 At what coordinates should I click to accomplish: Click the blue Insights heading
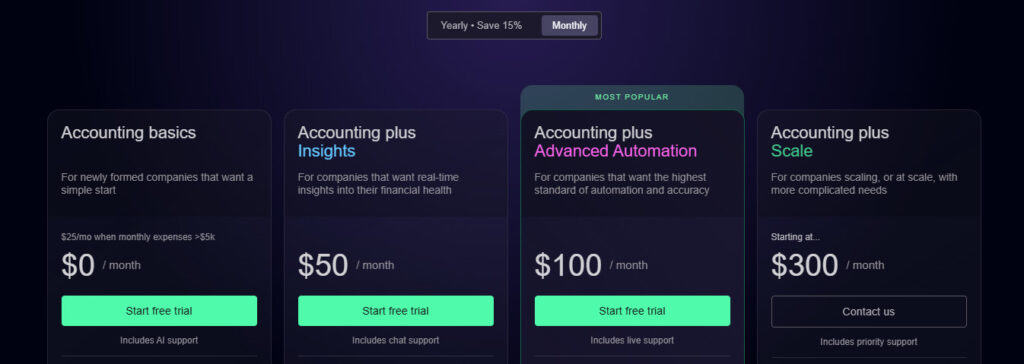point(327,151)
